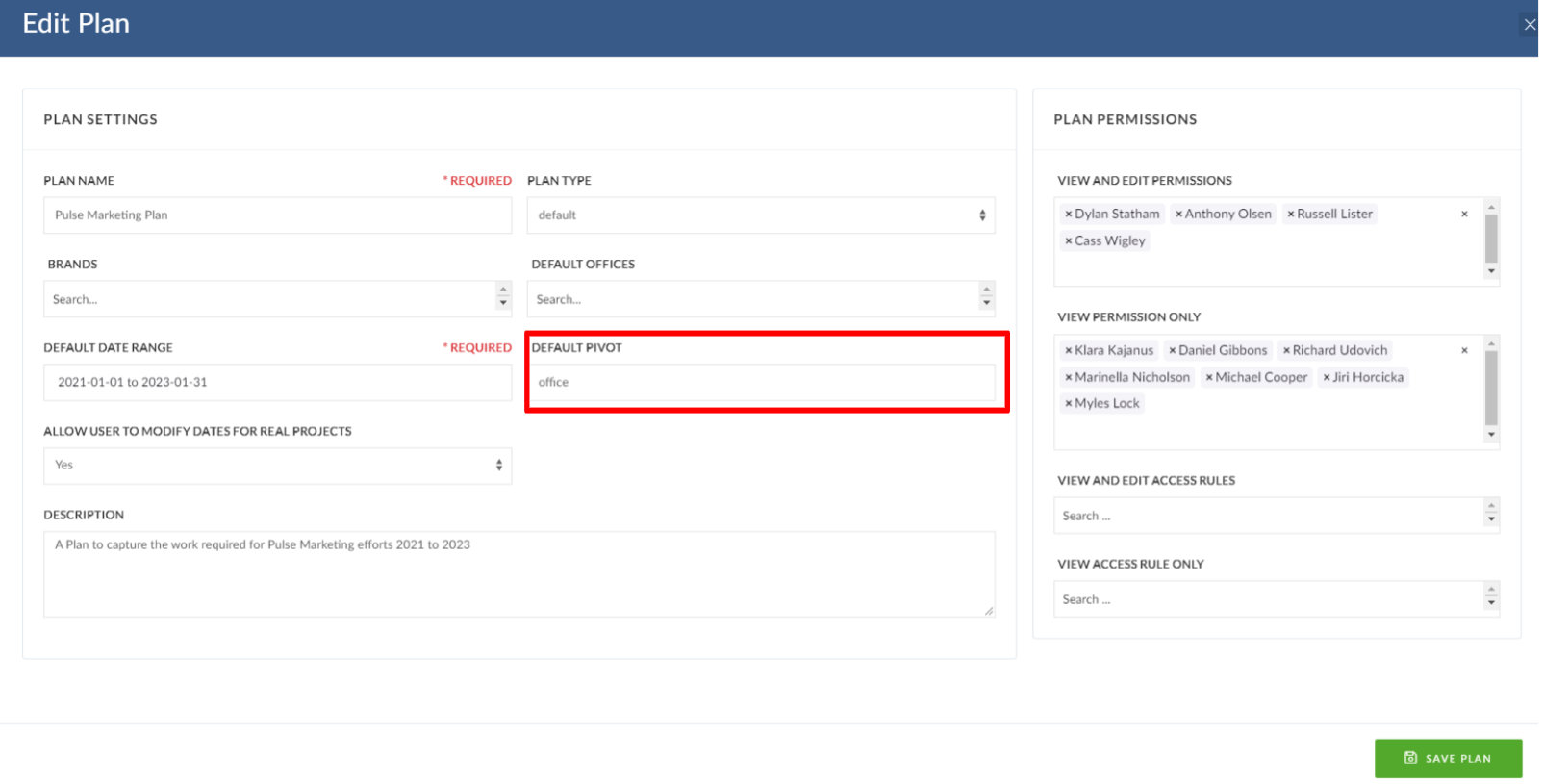Remove Richard Udovich tag's x icon
The height and width of the screenshot is (784, 1543).
pyautogui.click(x=1286, y=351)
